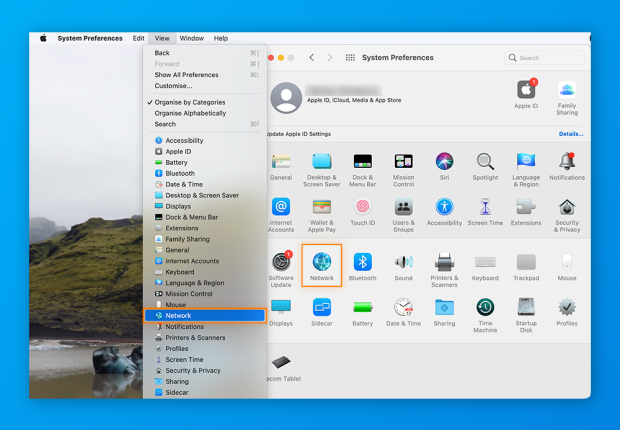The image size is (620, 430).
Task: Open Time Machine preferences
Action: click(485, 308)
